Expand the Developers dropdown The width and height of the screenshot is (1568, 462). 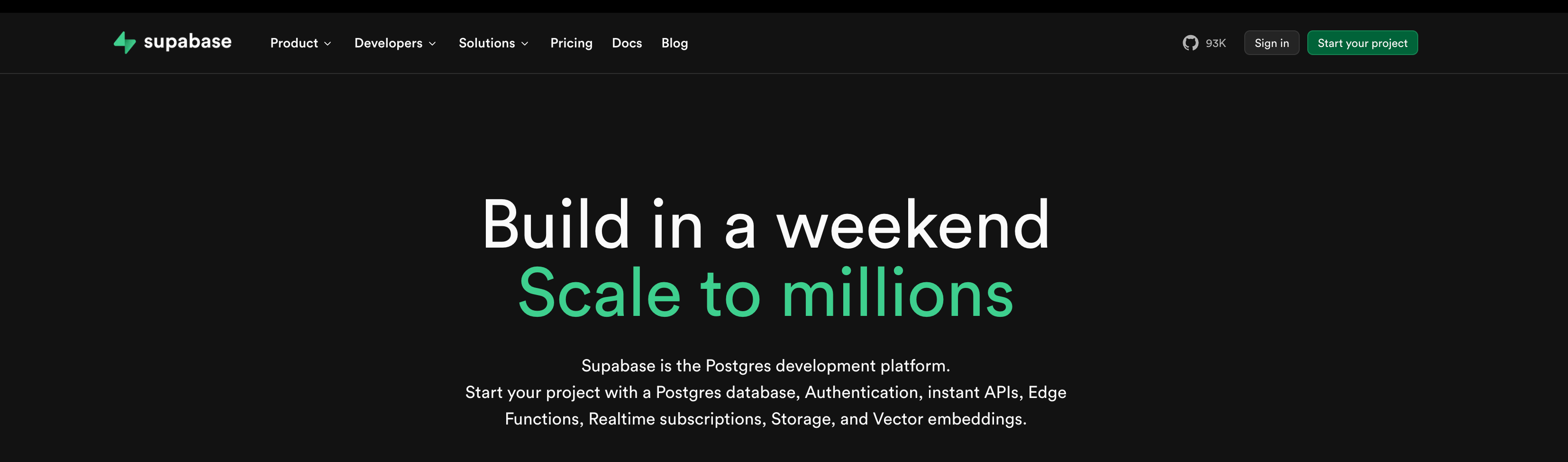[388, 43]
